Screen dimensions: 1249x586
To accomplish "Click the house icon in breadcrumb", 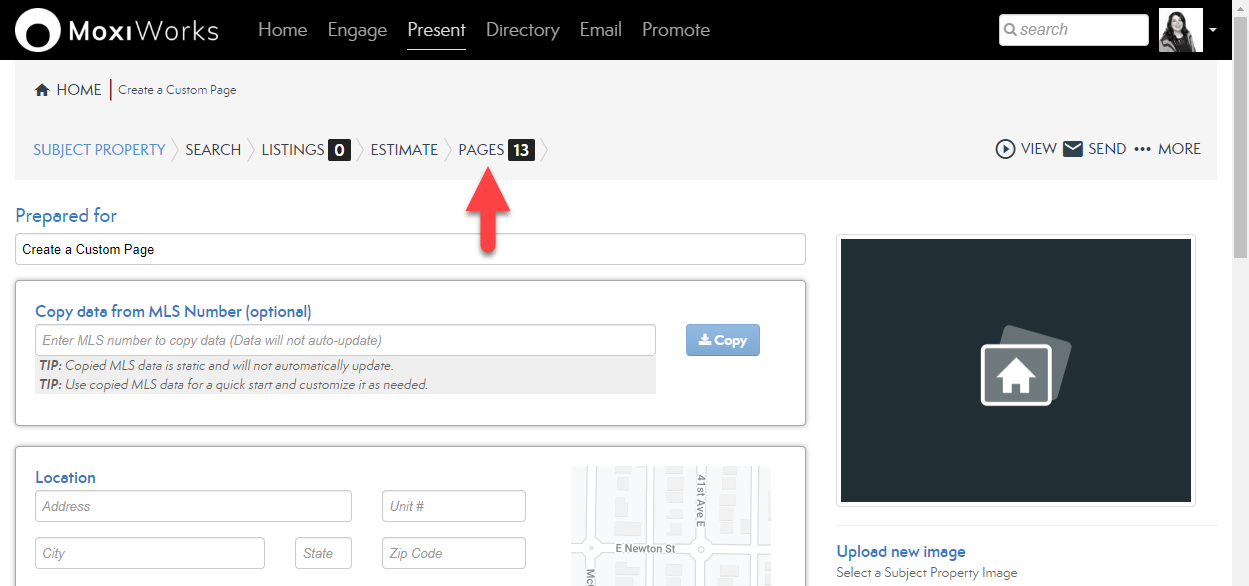I will (x=42, y=90).
